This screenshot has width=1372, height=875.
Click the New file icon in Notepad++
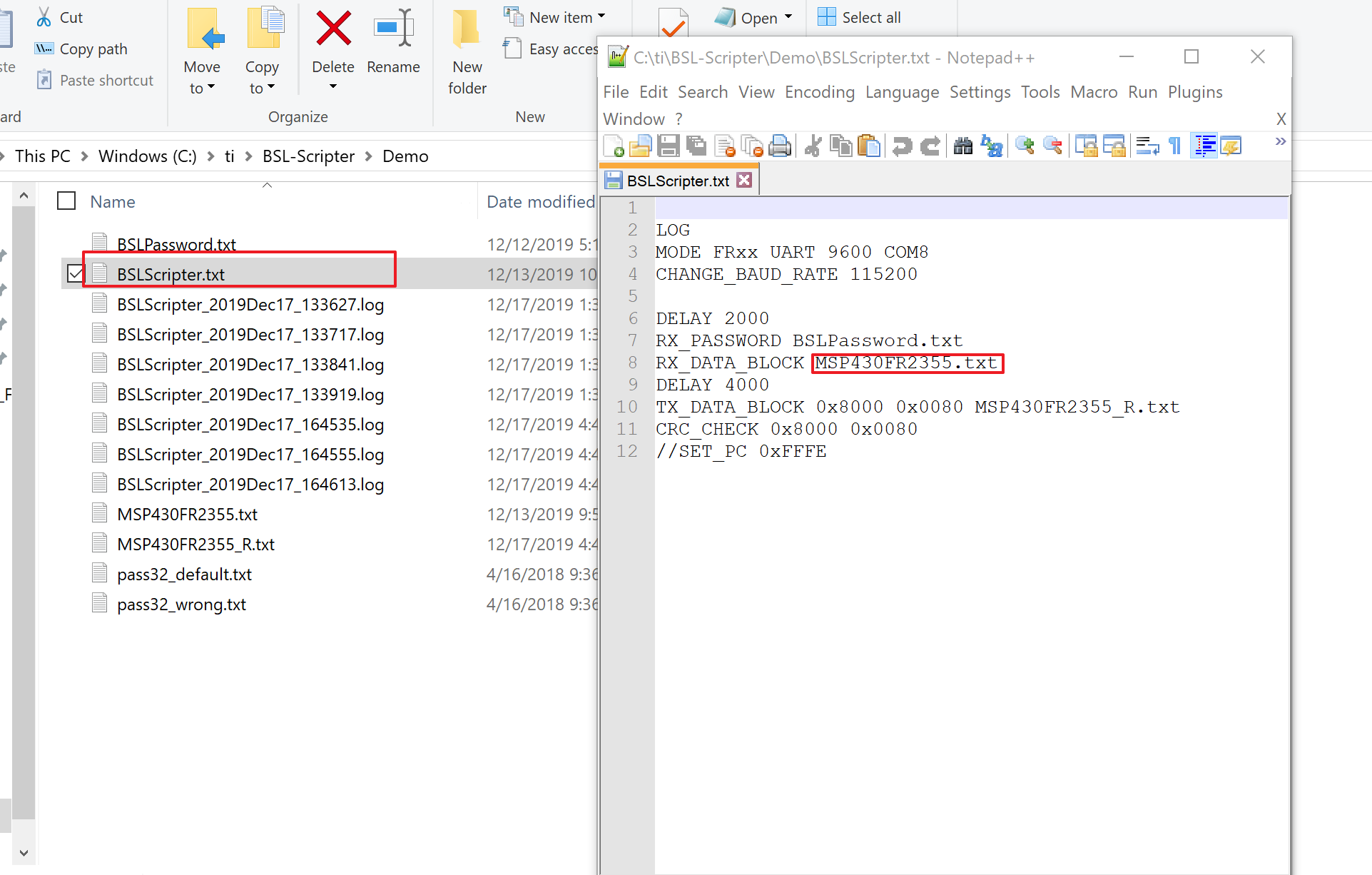614,146
